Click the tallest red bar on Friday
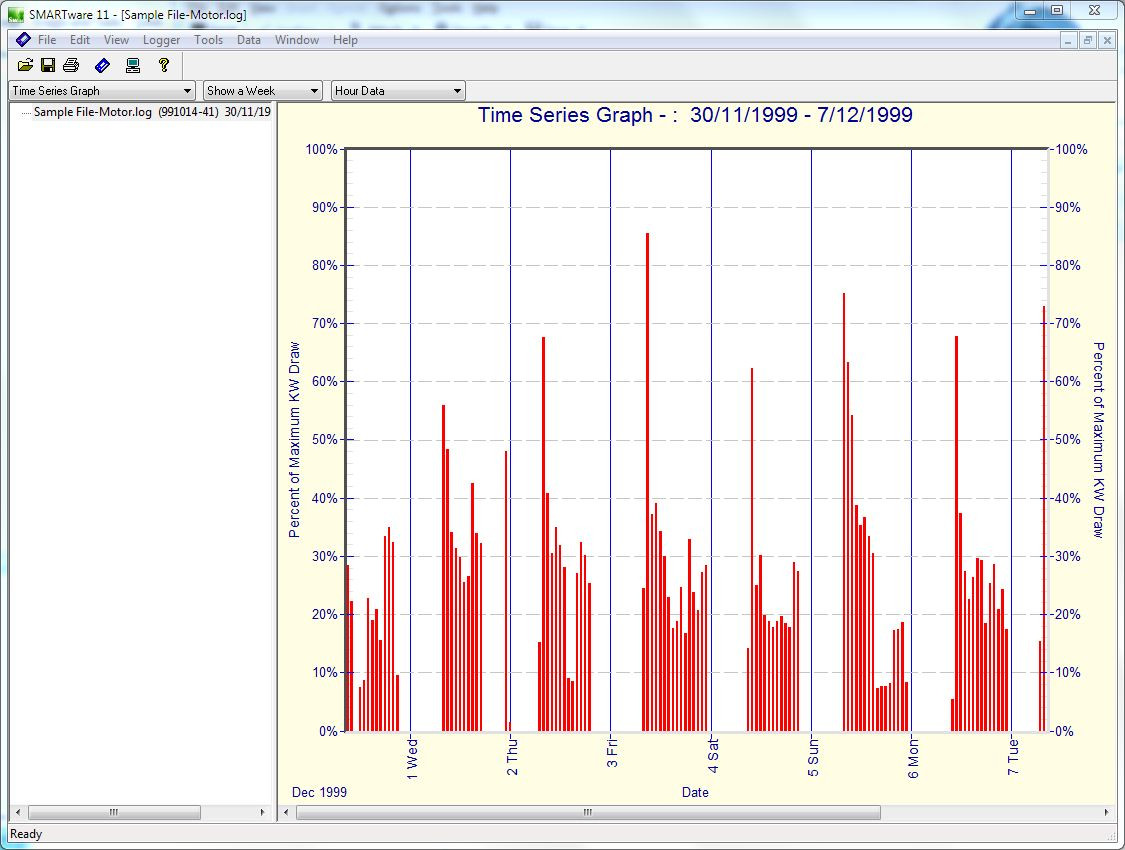This screenshot has width=1125, height=850. pos(647,482)
